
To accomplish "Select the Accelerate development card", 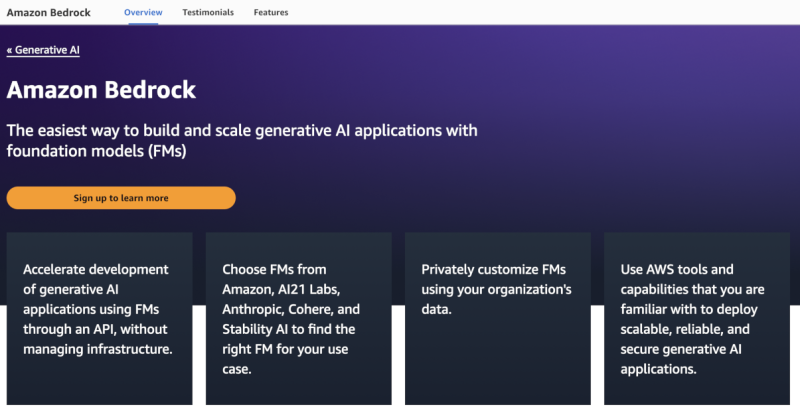I will click(99, 320).
